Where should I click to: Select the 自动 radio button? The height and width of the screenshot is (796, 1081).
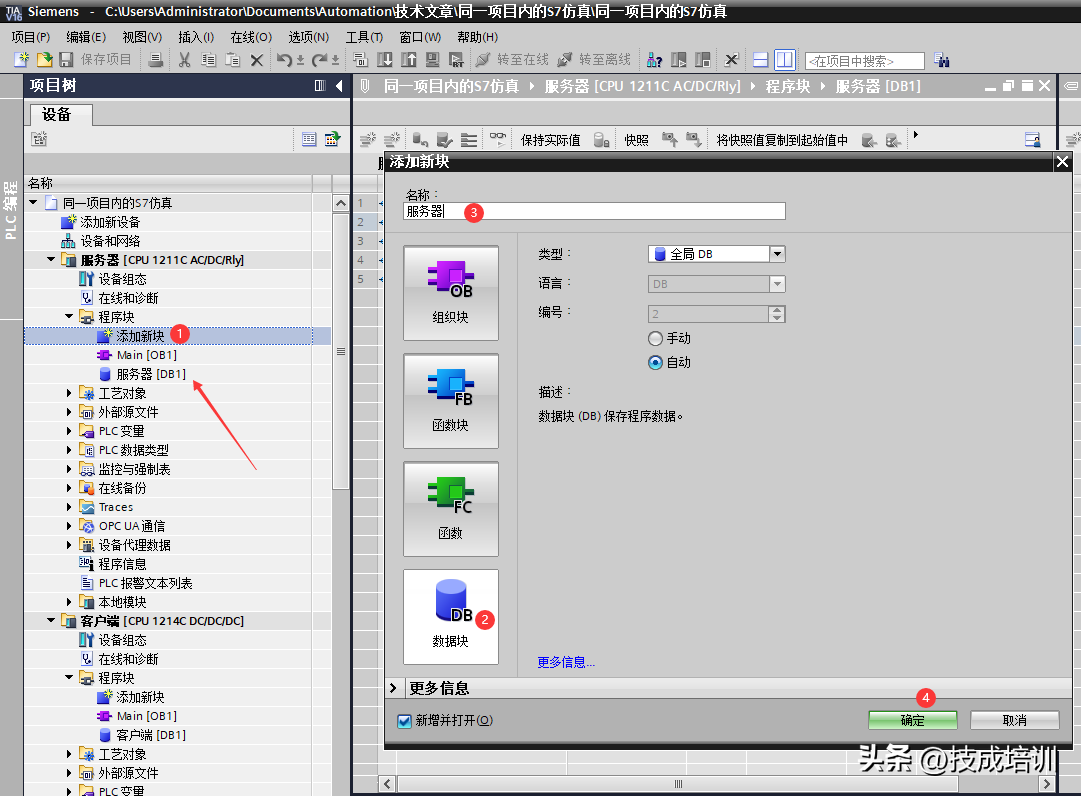(655, 363)
